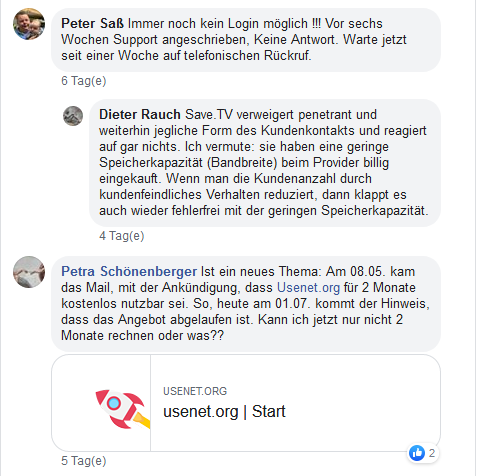Open the '6 Tag(e)' comment timestamp
This screenshot has width=478, height=476.
84,81
